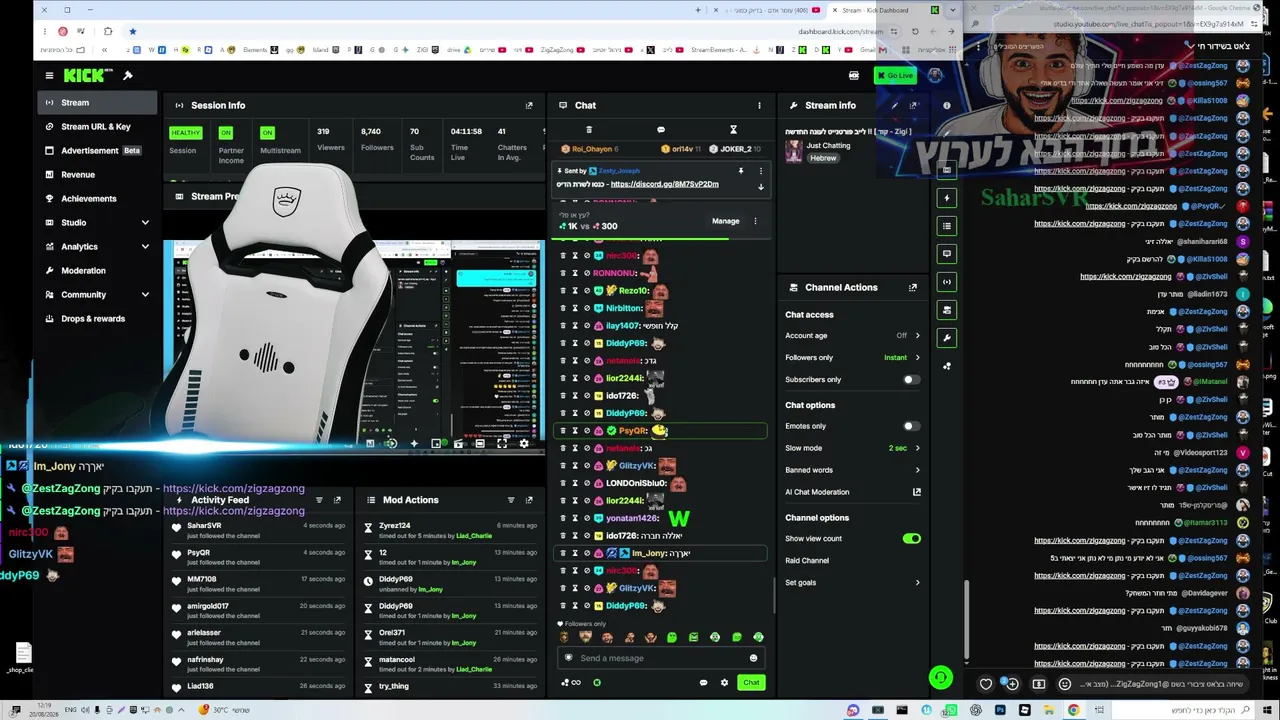1280x720 pixels.
Task: Open Moderation in the sidebar
Action: (x=98, y=271)
